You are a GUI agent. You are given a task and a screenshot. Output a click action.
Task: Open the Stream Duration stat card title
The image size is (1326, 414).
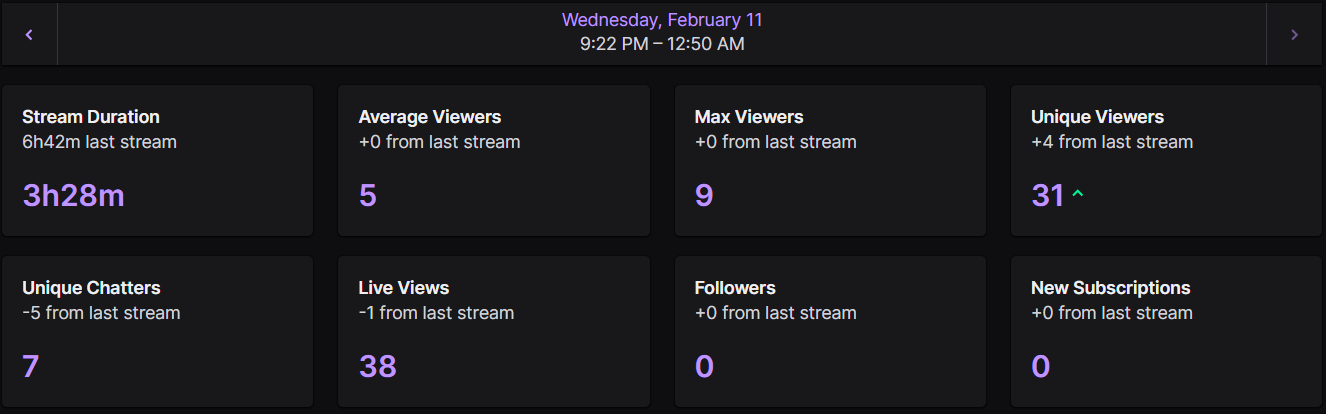pos(91,117)
